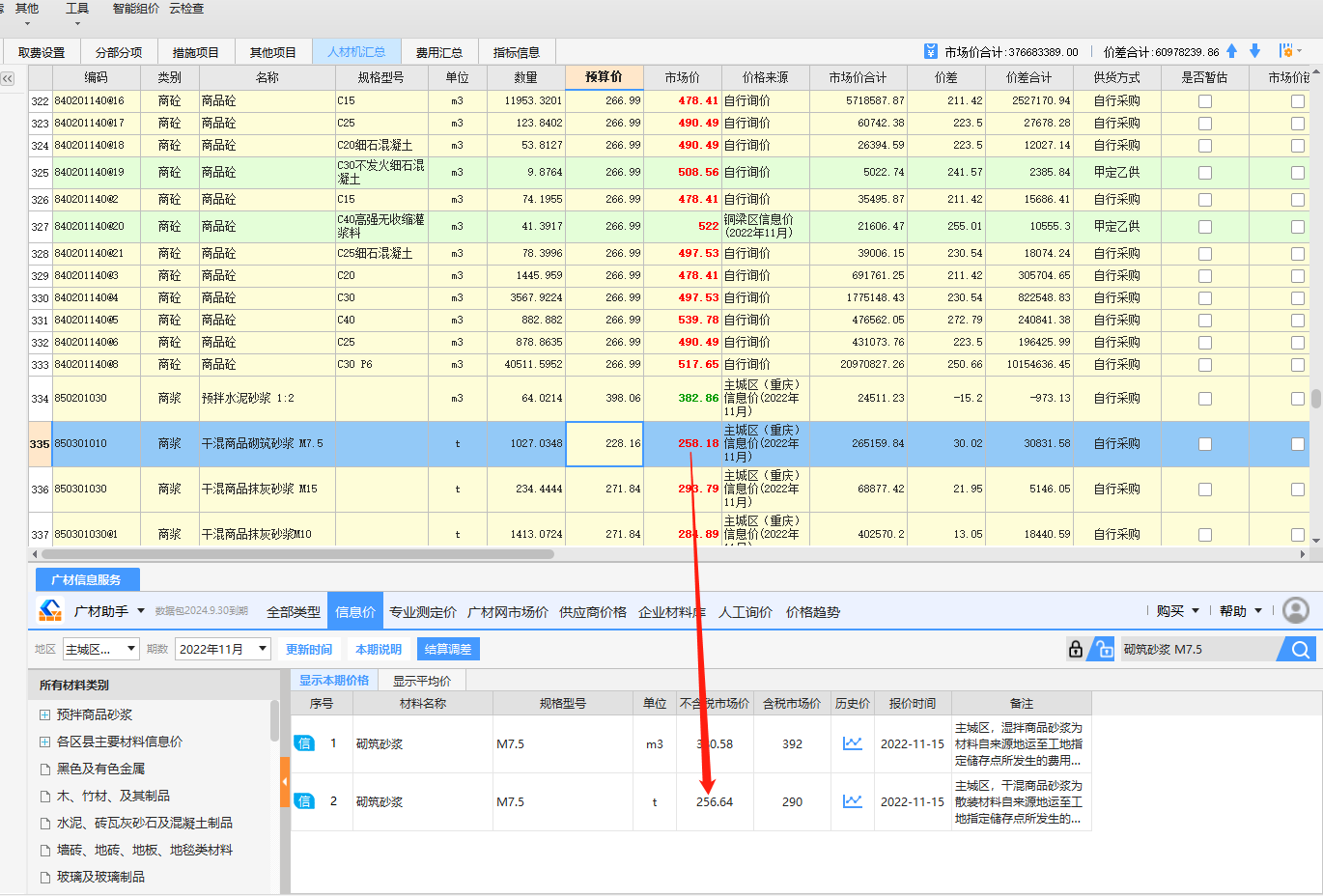
Task: Open the 地区 region dropdown
Action: point(101,649)
